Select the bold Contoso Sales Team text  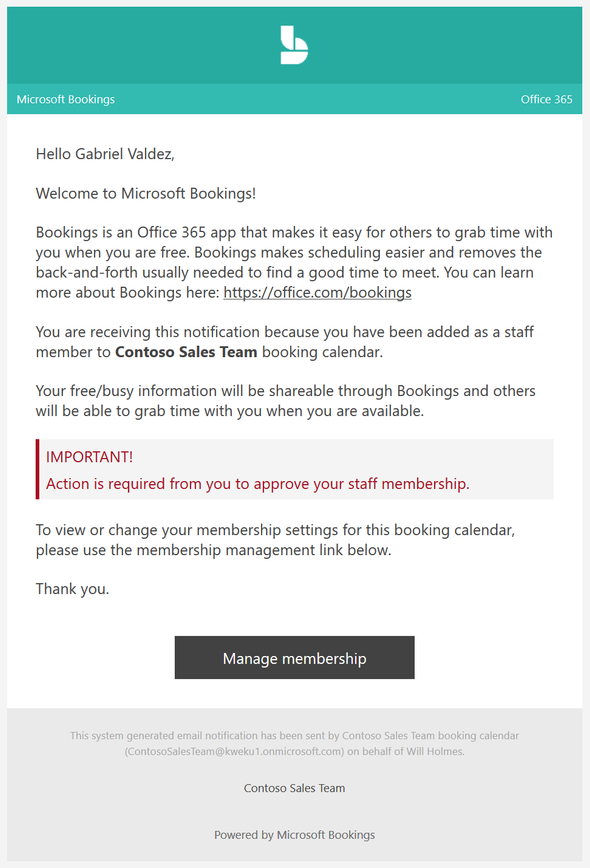[x=186, y=352]
